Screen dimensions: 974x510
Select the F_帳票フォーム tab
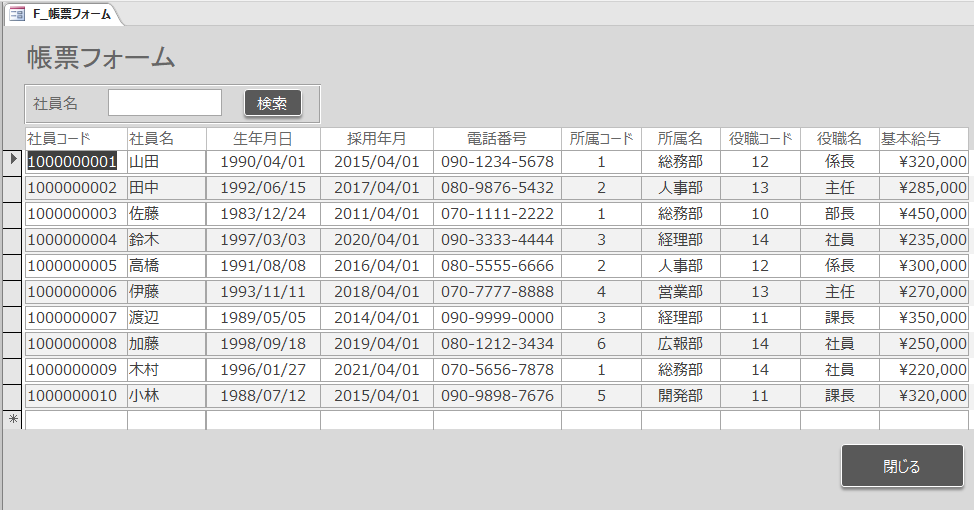[70, 14]
